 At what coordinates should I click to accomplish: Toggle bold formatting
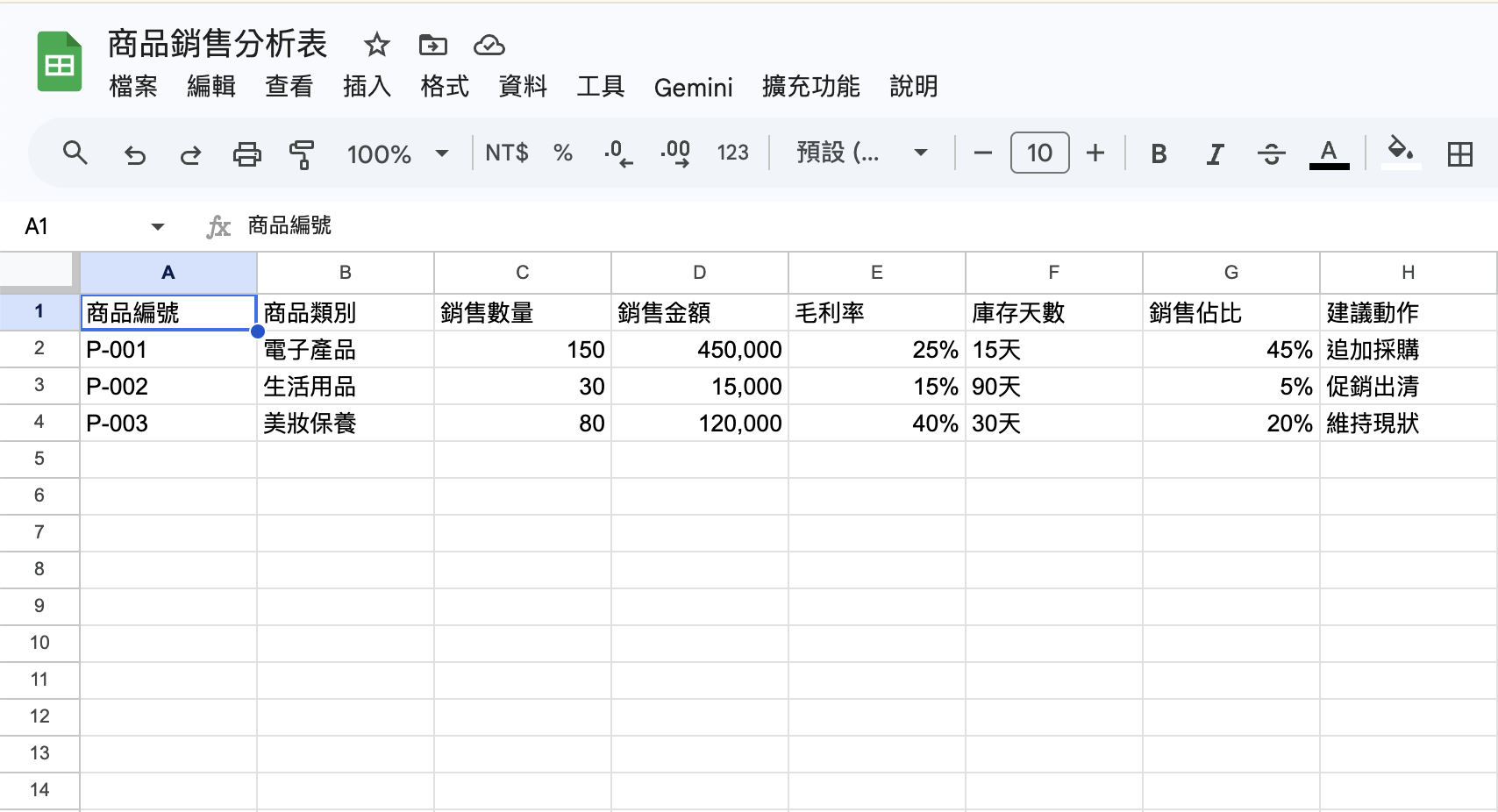[x=1159, y=153]
